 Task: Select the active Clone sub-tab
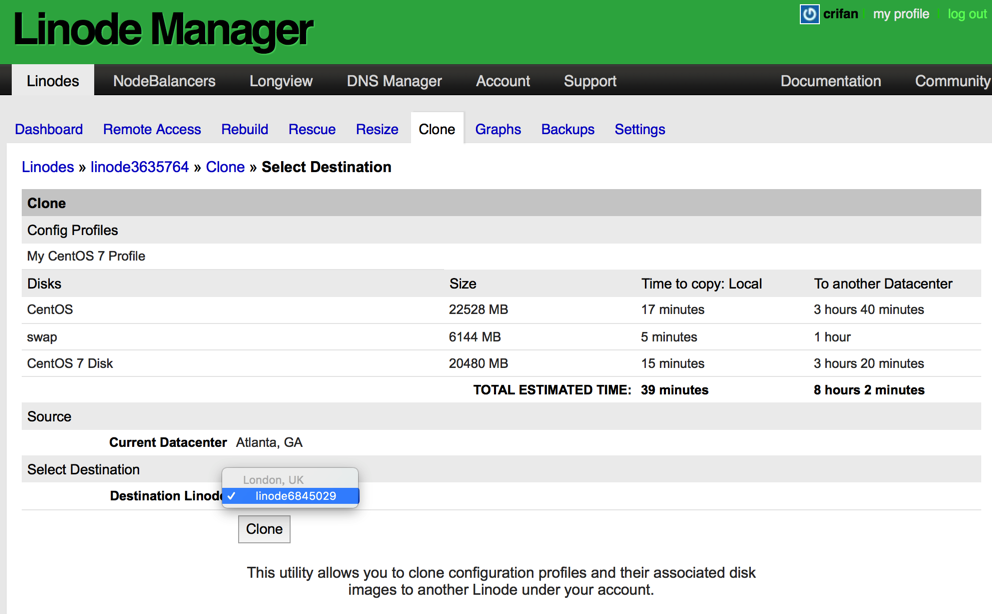click(437, 129)
